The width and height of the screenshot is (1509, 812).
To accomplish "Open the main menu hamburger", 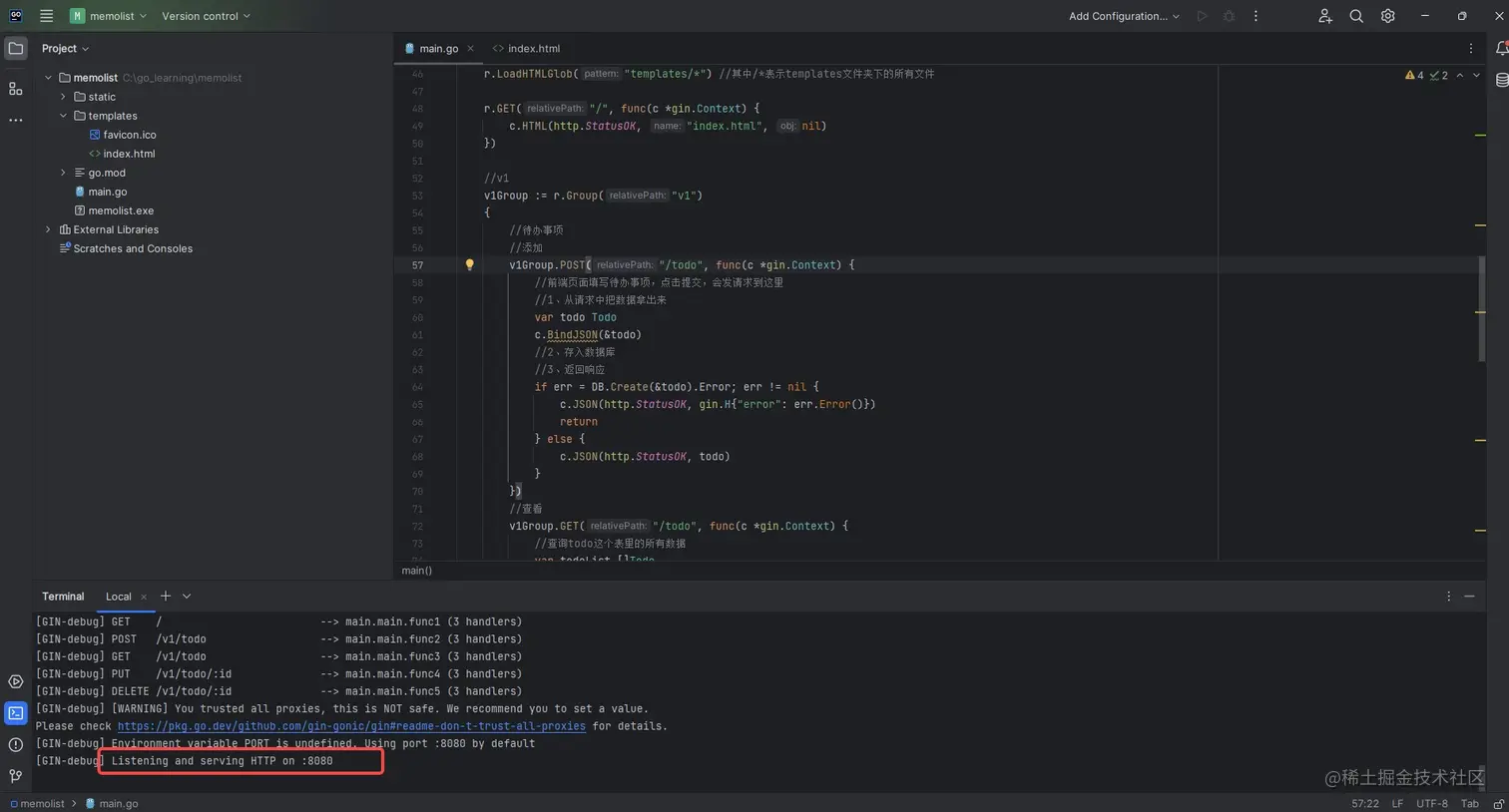I will [46, 16].
